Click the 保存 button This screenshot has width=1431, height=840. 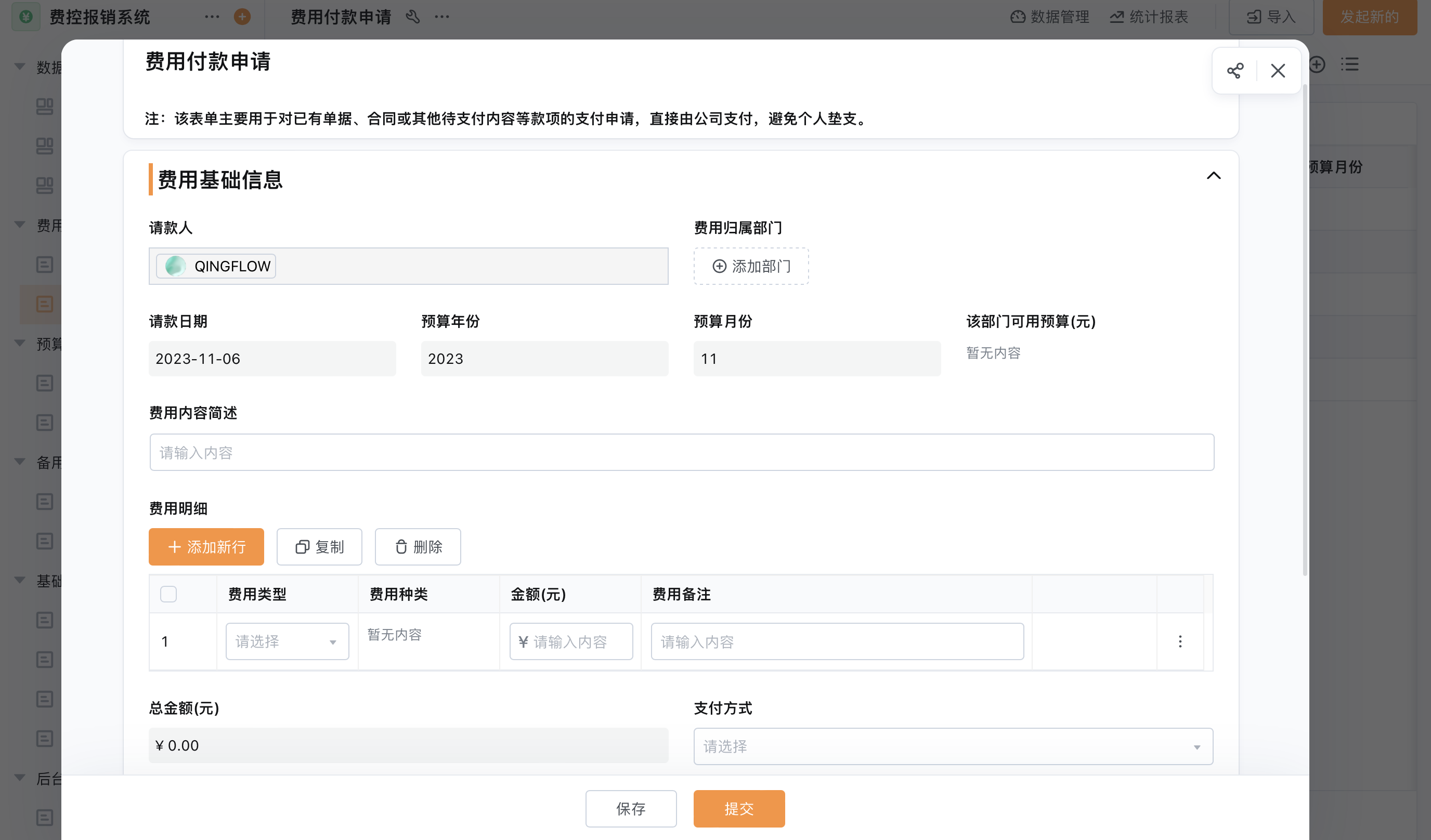[x=631, y=809]
